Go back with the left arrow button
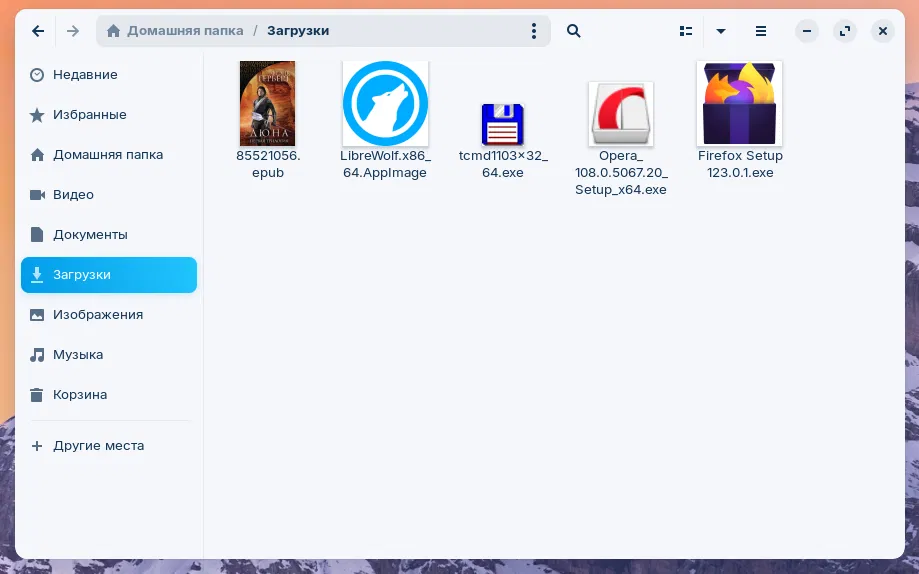This screenshot has height=574, width=919. pyautogui.click(x=38, y=31)
